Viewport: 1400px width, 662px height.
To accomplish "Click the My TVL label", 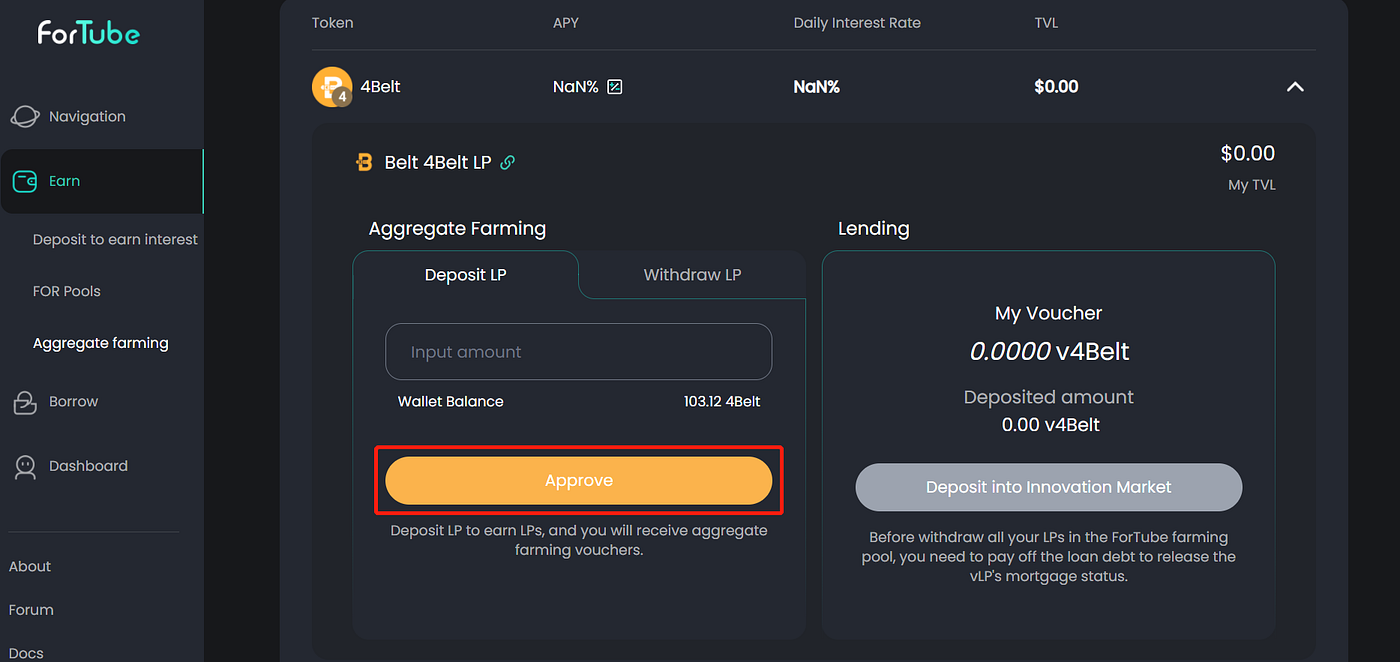I will (1252, 185).
